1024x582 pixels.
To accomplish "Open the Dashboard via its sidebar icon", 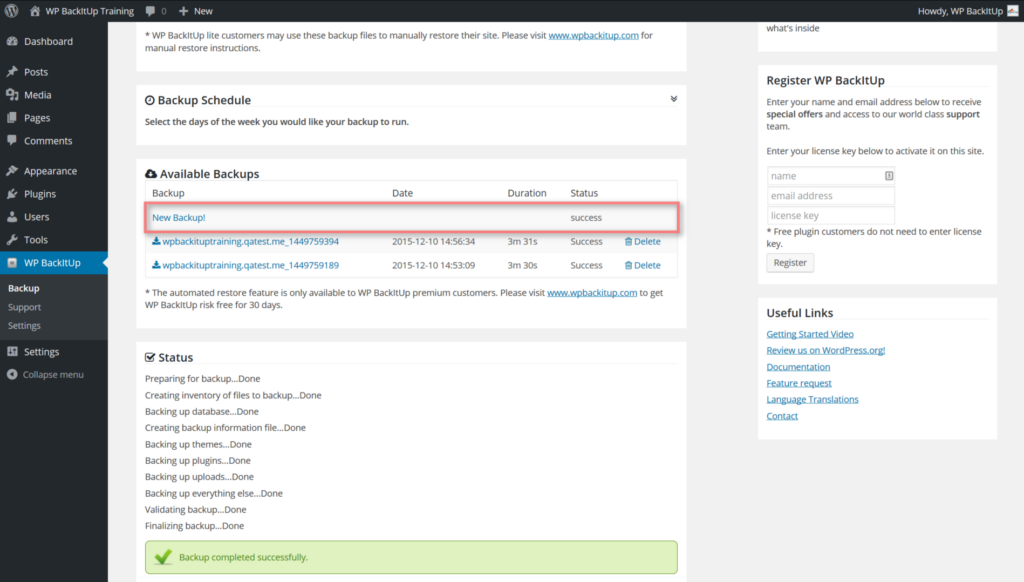I will [13, 42].
